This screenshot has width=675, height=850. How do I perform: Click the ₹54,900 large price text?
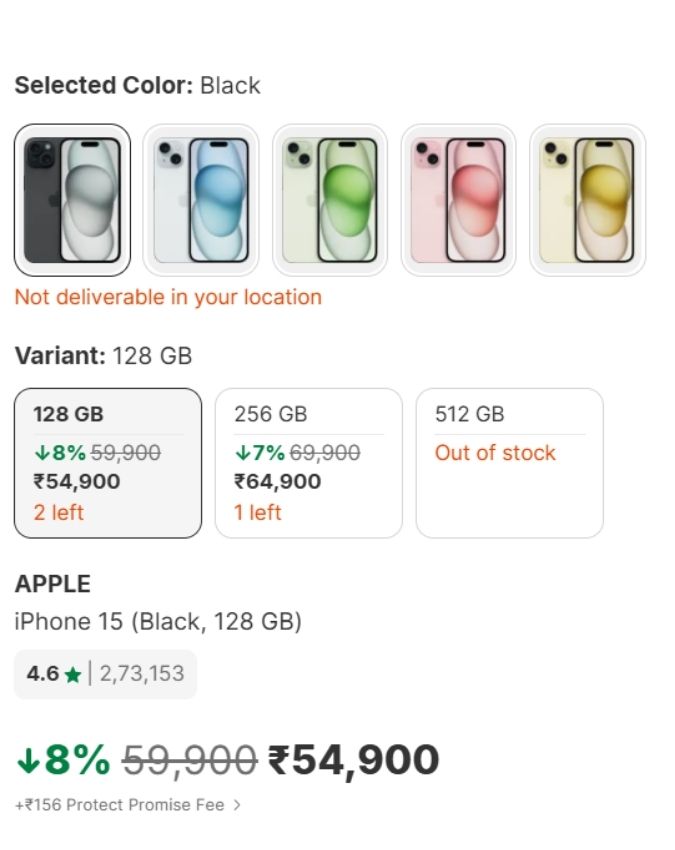[x=355, y=760]
